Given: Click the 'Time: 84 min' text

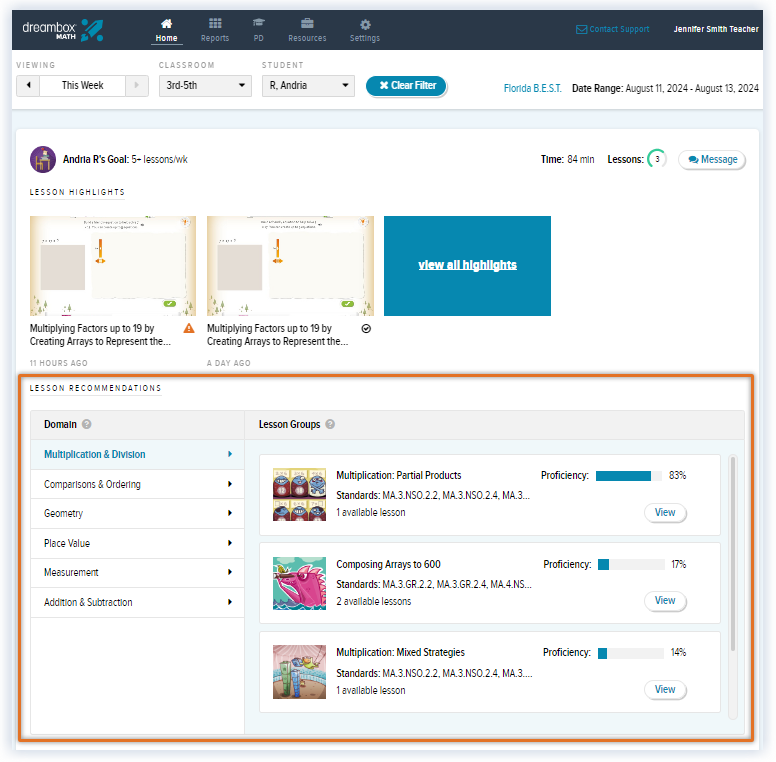Looking at the screenshot, I should pos(567,159).
